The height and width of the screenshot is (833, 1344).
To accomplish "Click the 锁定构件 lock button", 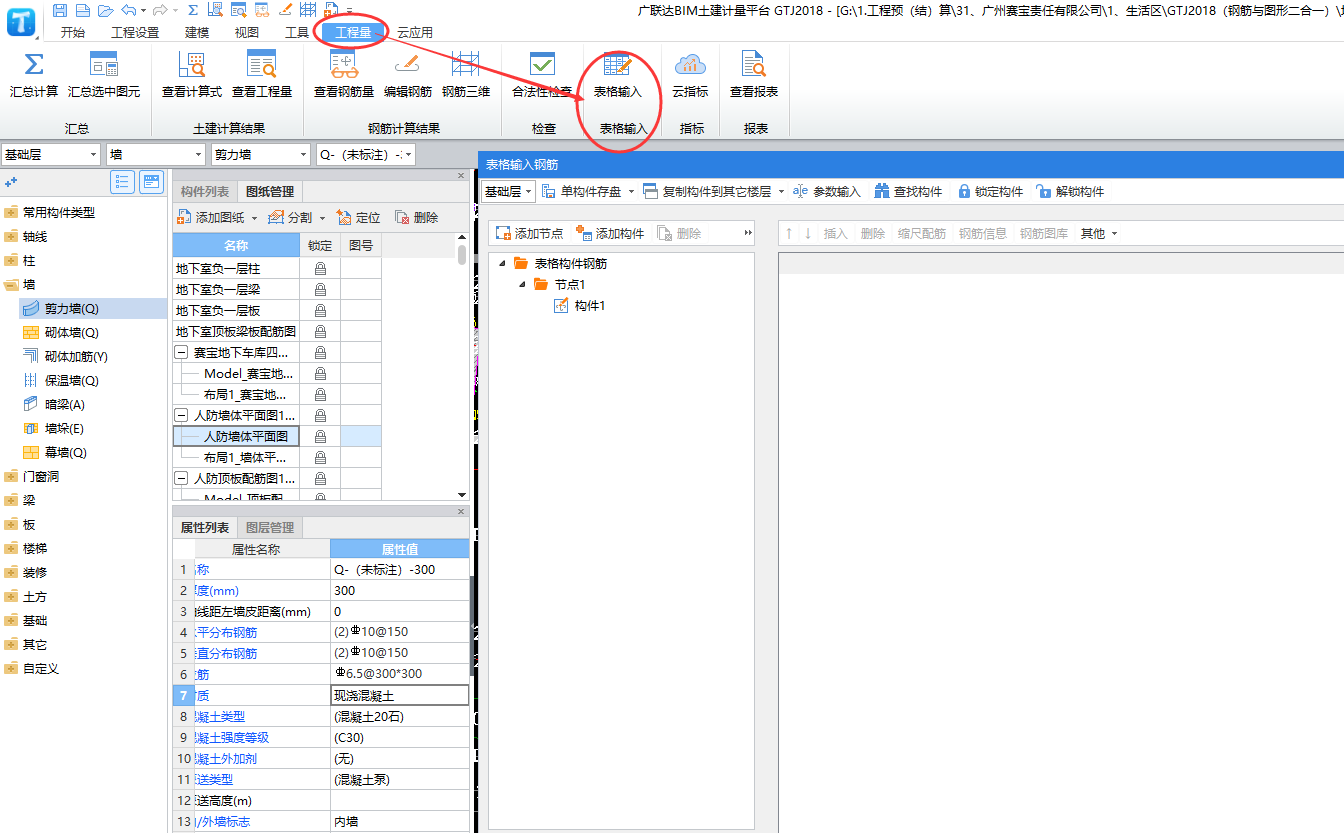I will pyautogui.click(x=990, y=191).
